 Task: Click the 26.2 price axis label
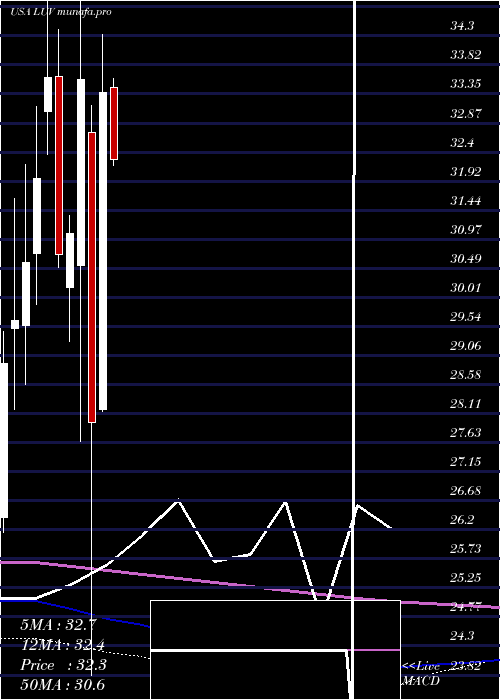pos(462,520)
